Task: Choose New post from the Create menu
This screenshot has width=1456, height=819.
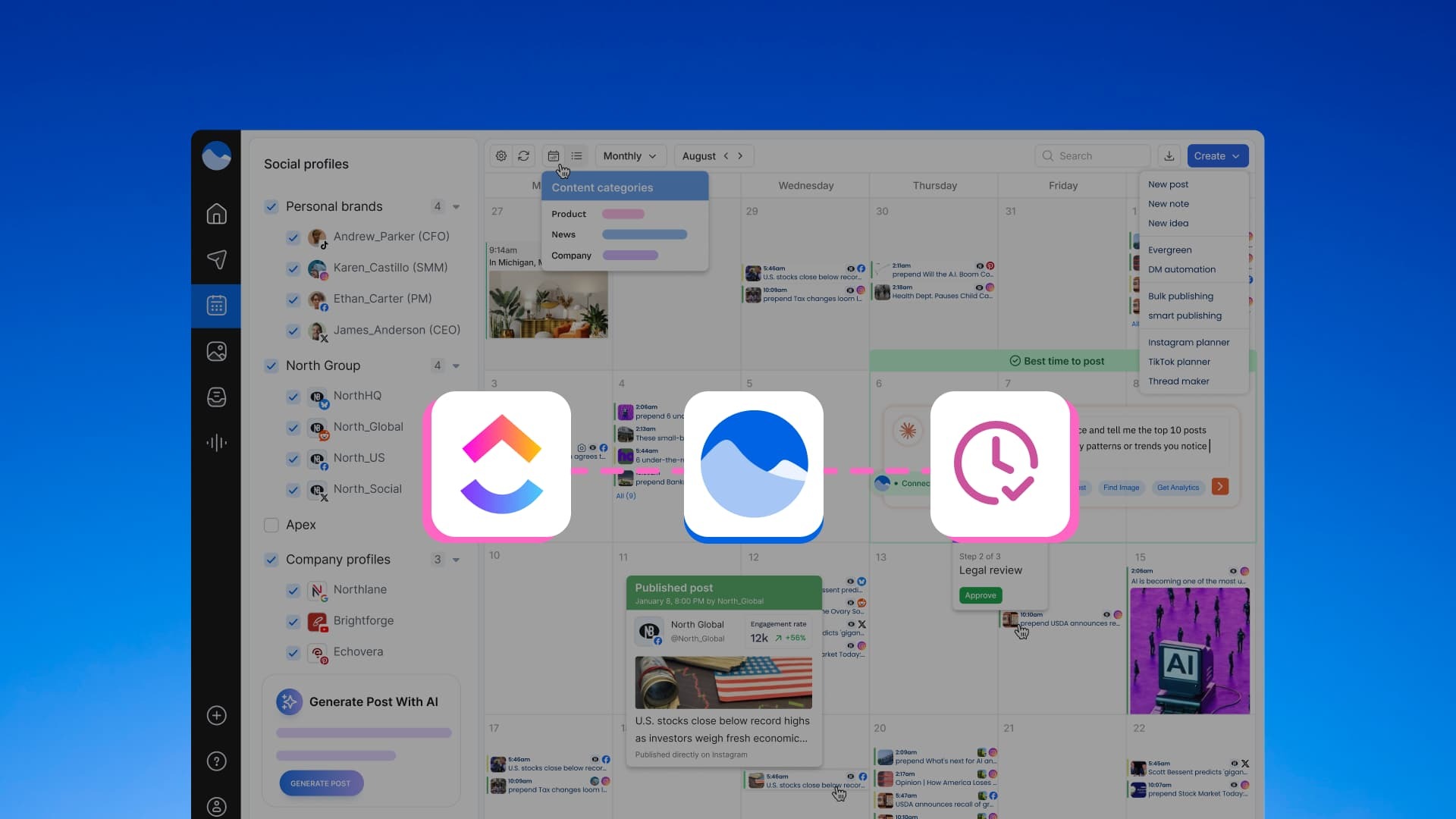Action: tap(1167, 184)
